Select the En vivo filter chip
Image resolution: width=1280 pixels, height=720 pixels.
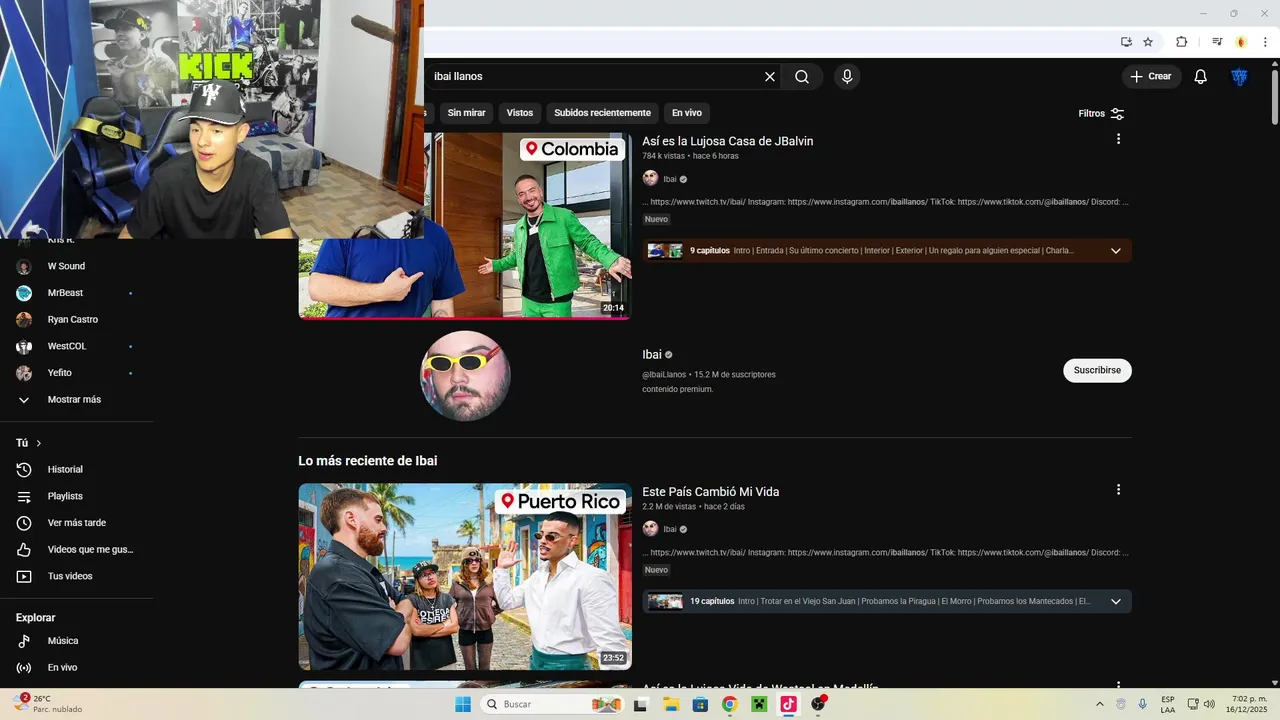pos(687,113)
